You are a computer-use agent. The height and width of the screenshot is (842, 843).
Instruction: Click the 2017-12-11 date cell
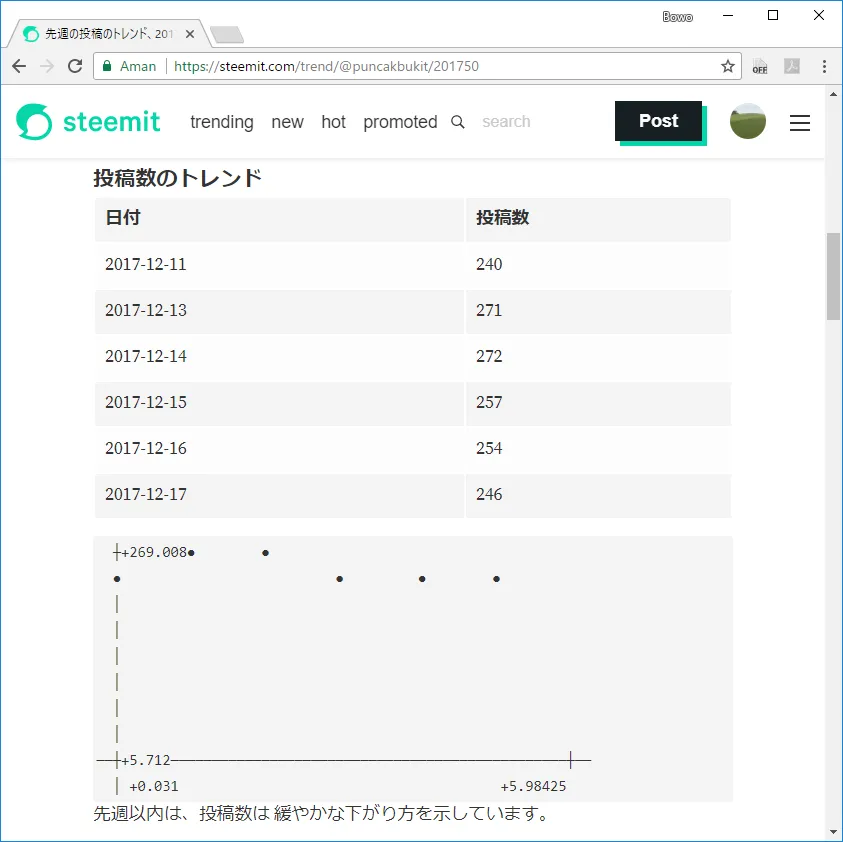pos(280,265)
